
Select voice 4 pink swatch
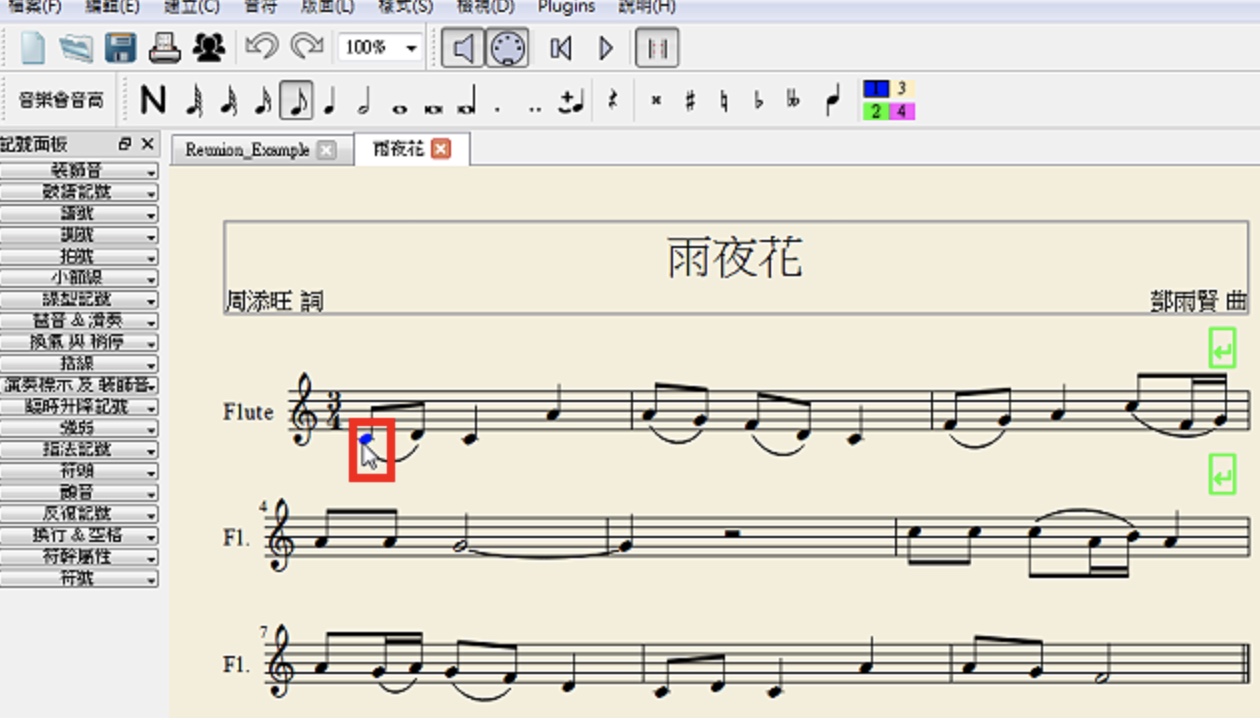901,111
